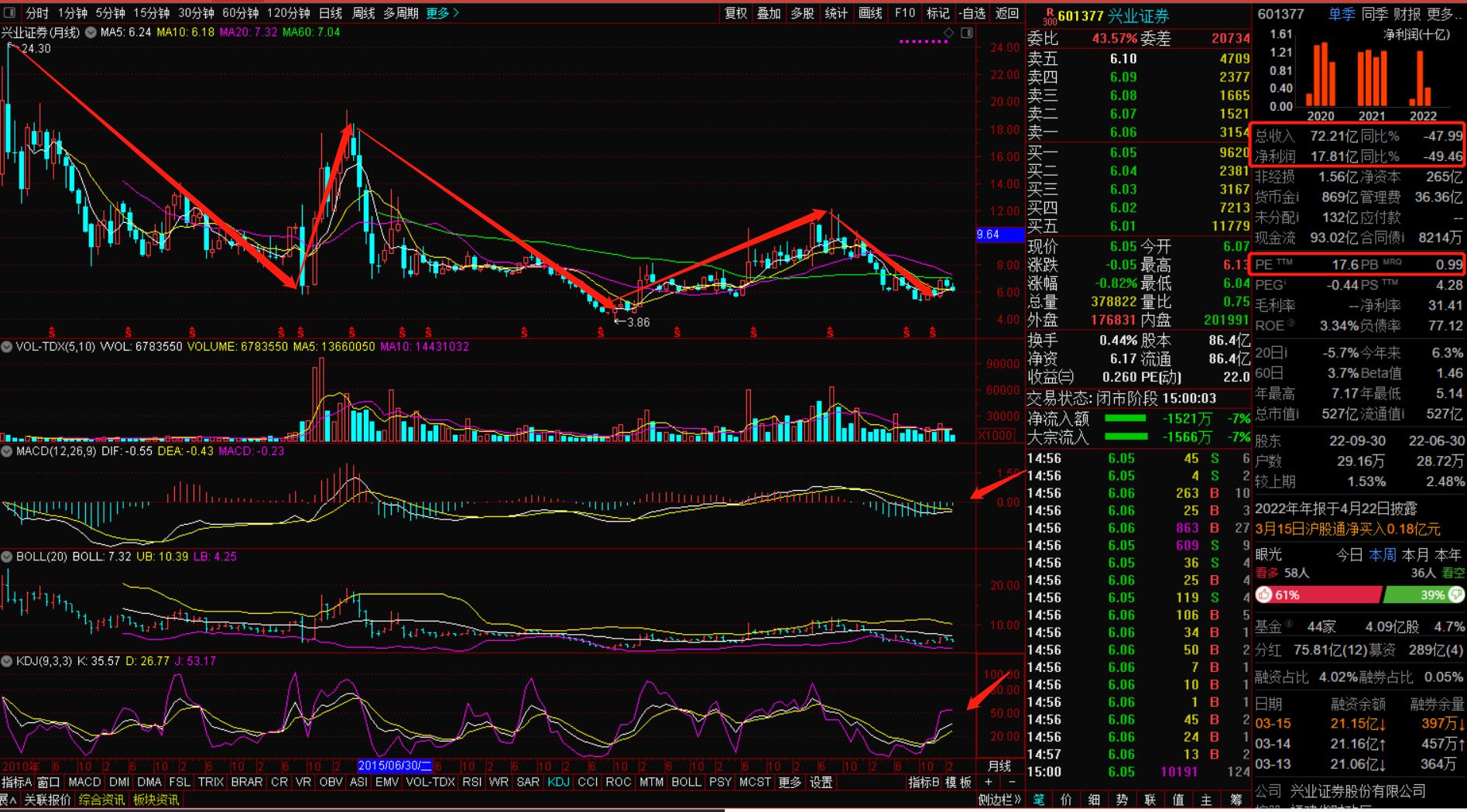
Task: Switch to the 分时 intraday chart
Action: coord(37,13)
